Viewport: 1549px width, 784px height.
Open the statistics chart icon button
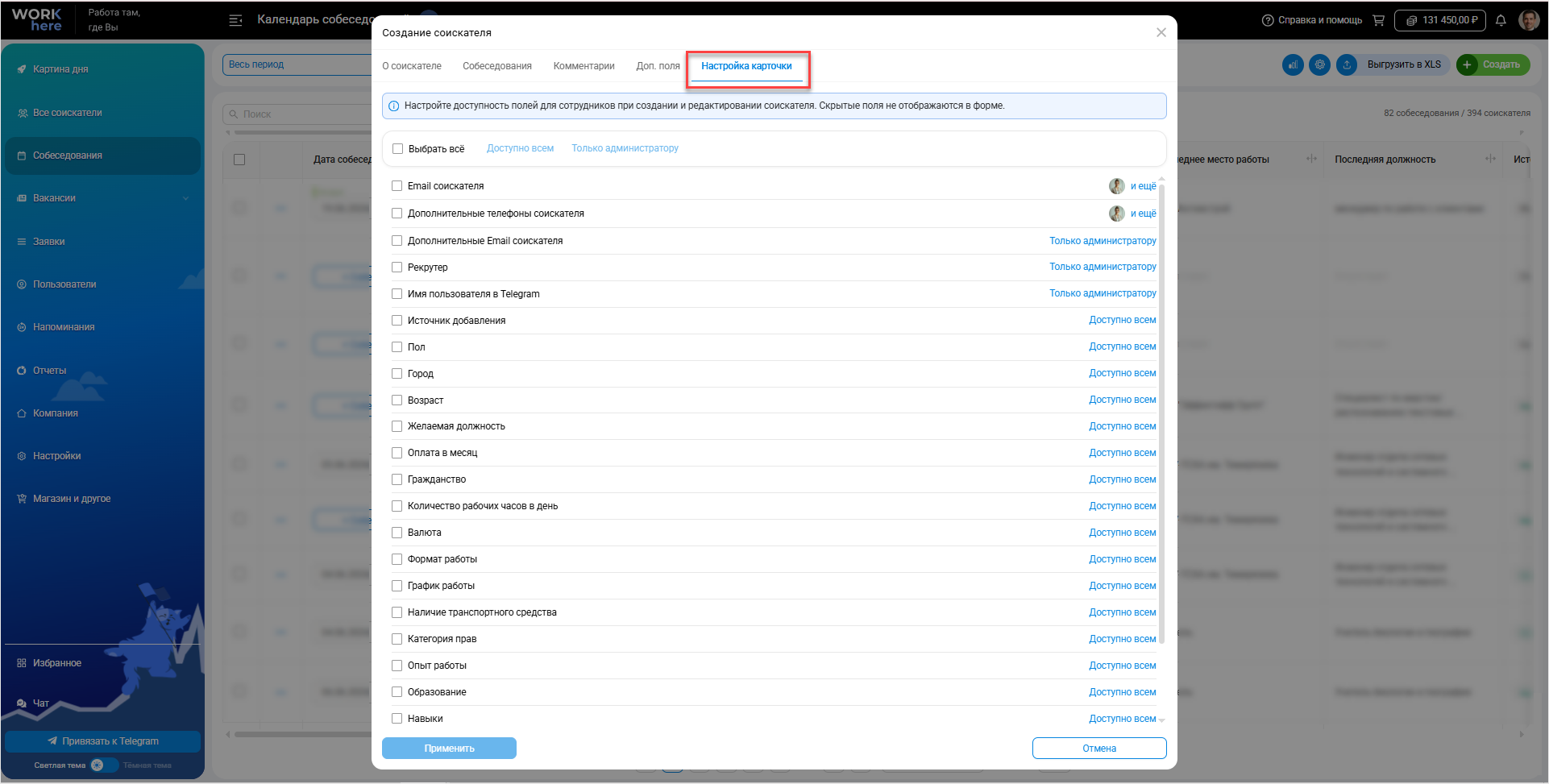point(1293,64)
